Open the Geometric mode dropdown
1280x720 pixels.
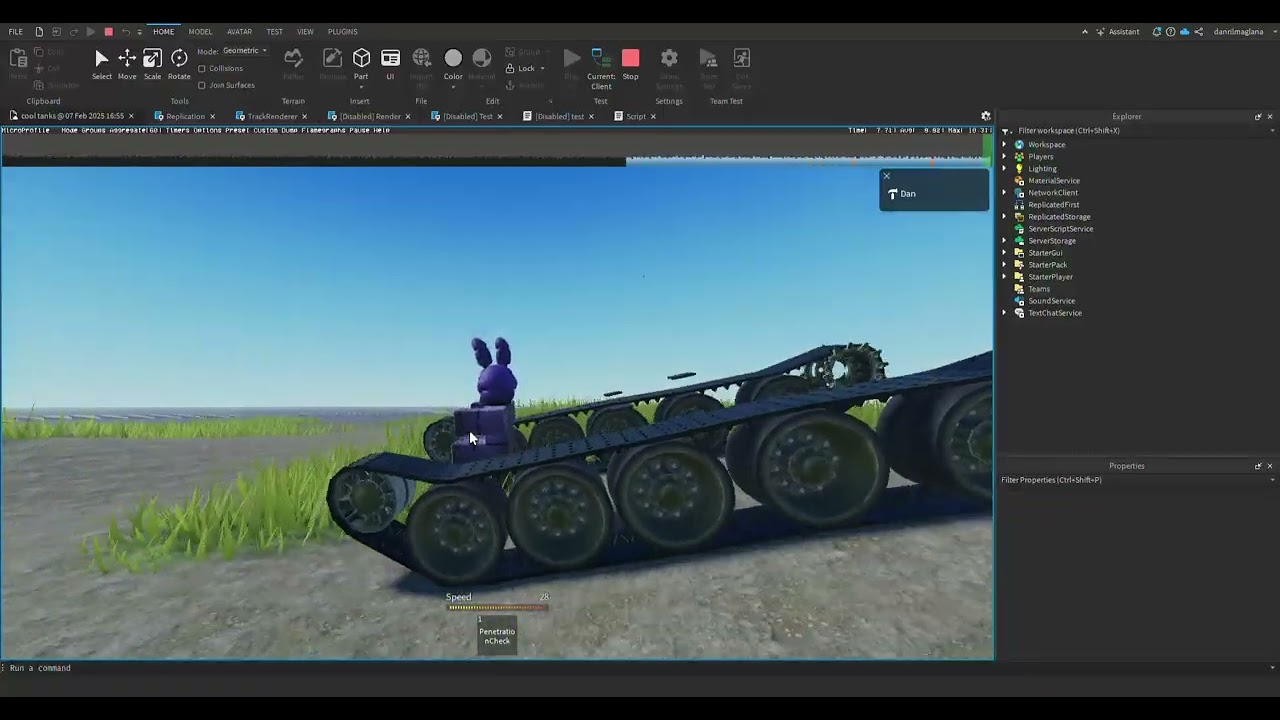click(x=245, y=51)
